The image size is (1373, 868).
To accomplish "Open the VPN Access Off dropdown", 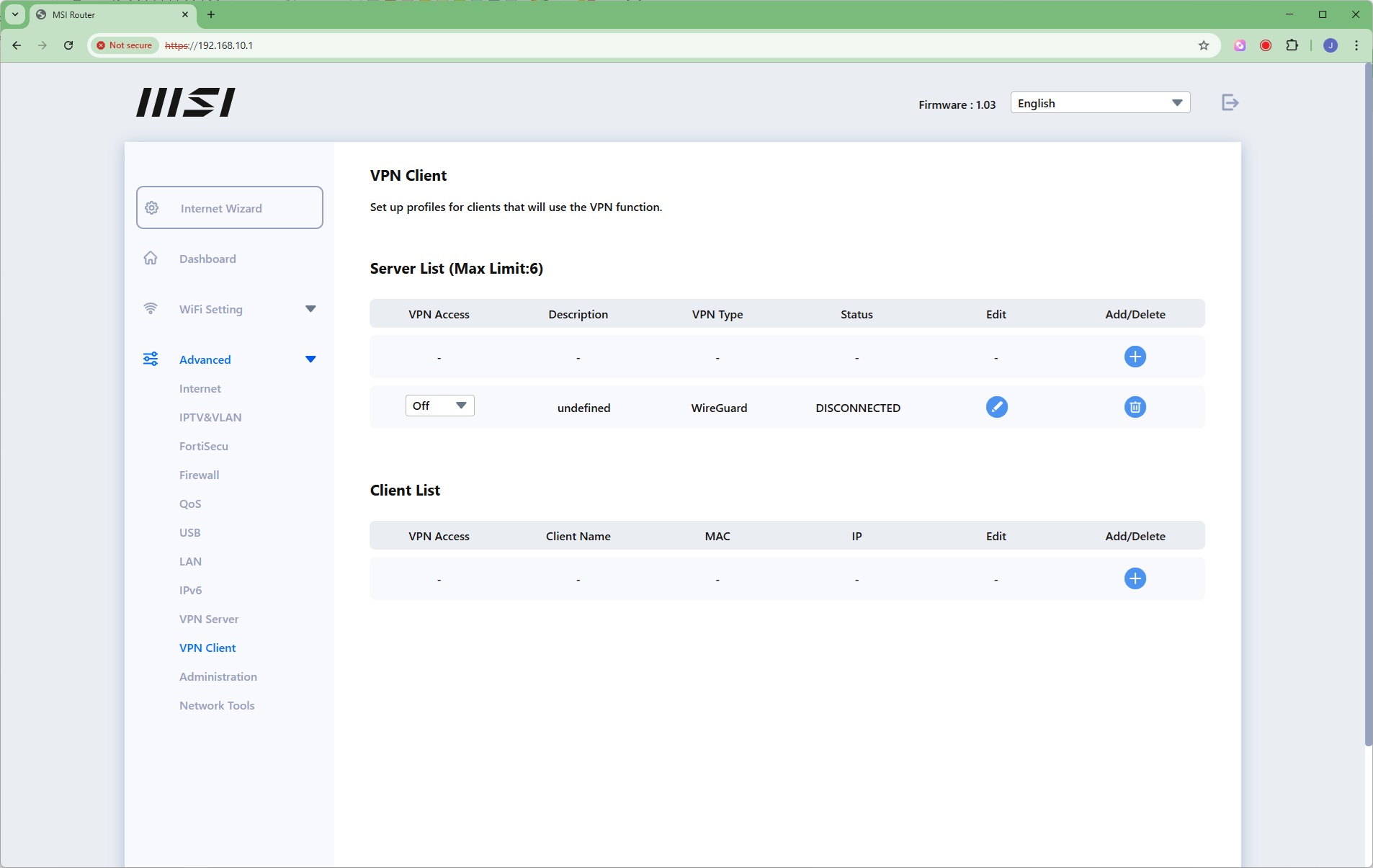I will click(439, 406).
